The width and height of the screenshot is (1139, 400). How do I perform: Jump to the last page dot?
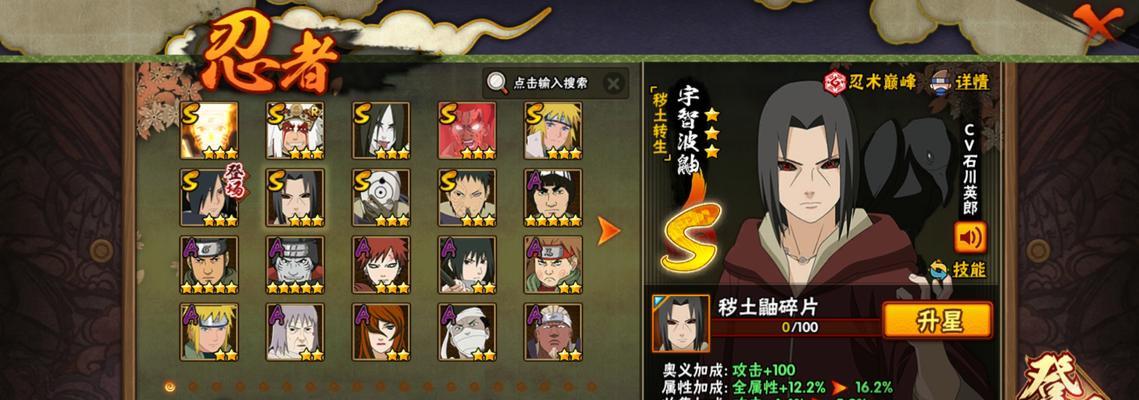[591, 387]
